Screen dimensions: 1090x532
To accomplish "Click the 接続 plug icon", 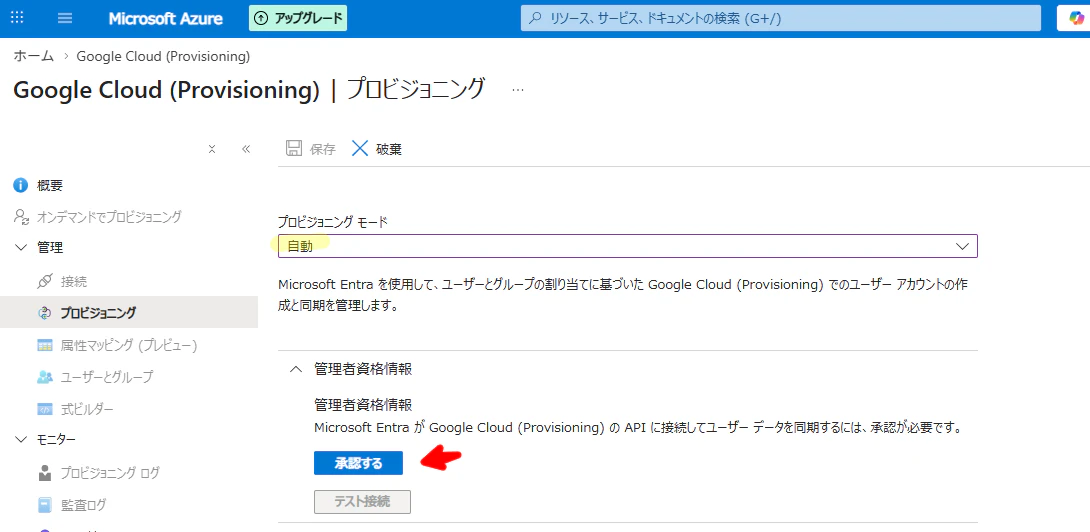I will [44, 282].
